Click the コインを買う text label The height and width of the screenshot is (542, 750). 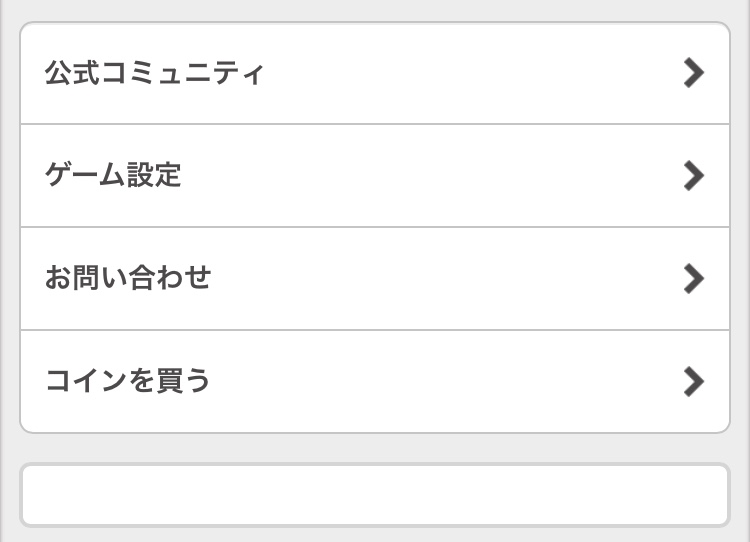pos(128,381)
